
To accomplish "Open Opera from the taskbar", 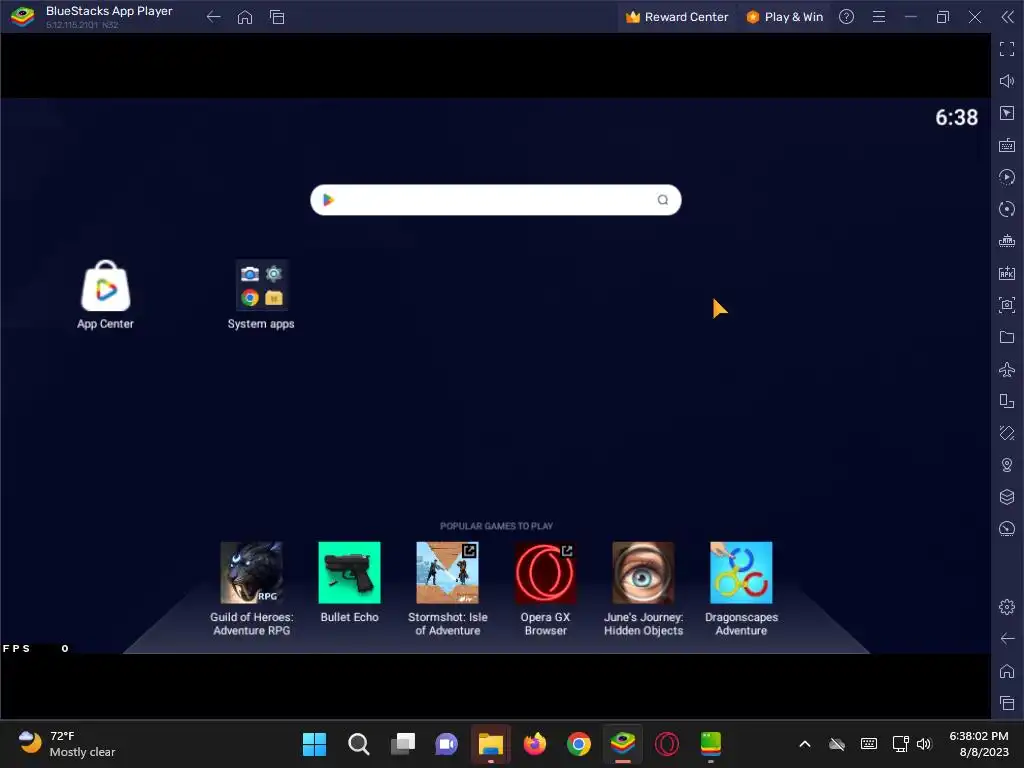I will (667, 744).
